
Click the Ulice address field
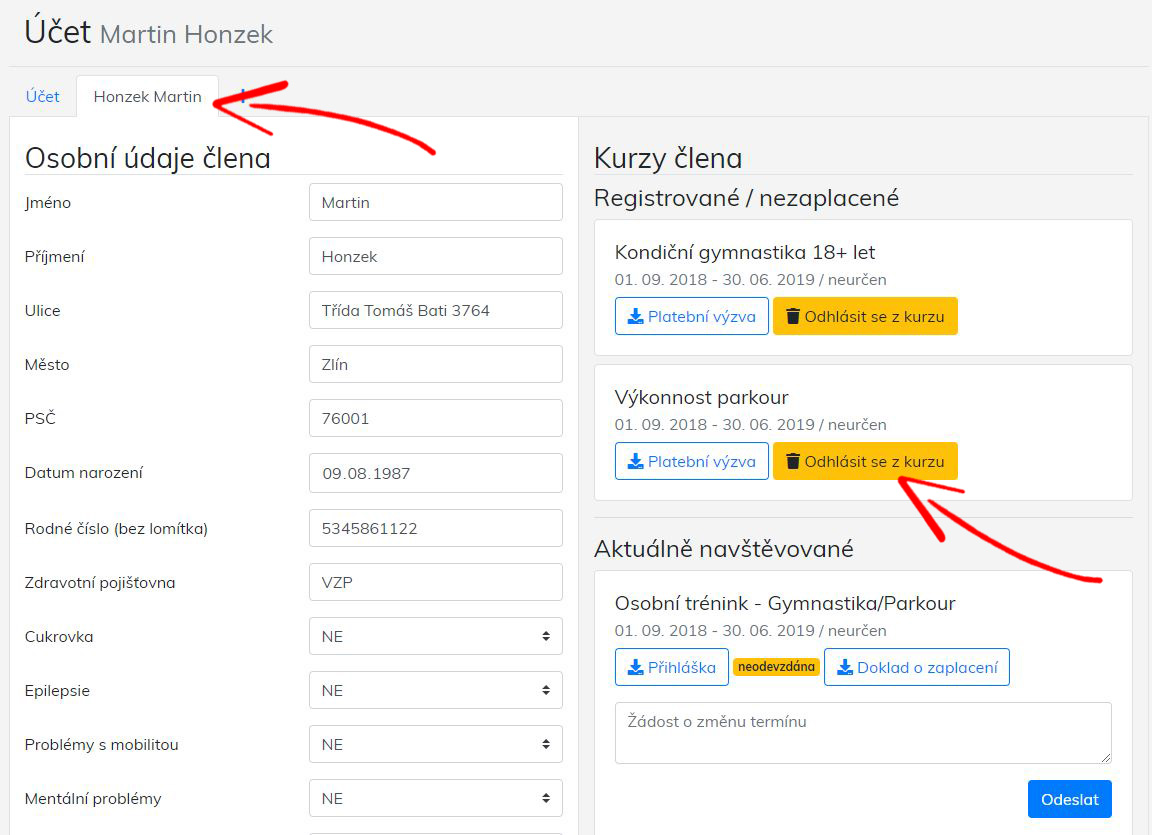coord(435,311)
